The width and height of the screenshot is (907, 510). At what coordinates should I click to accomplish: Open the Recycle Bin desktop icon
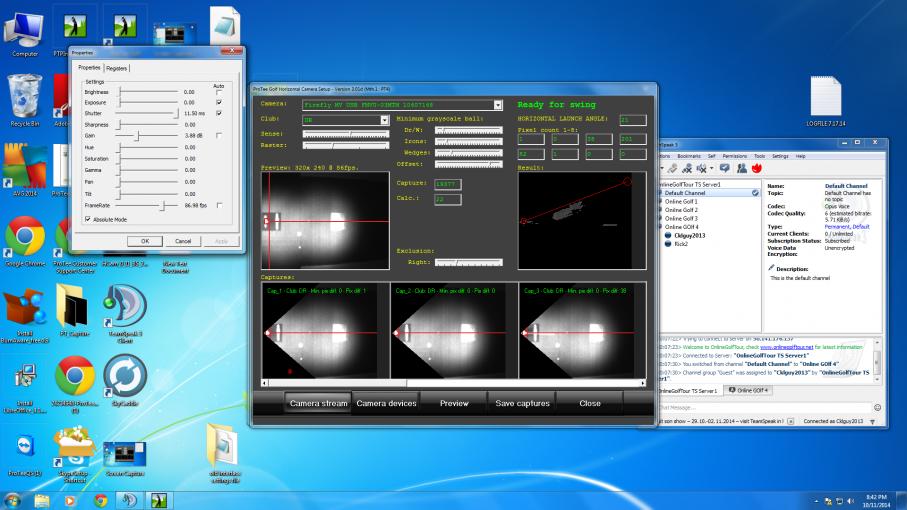coord(24,101)
